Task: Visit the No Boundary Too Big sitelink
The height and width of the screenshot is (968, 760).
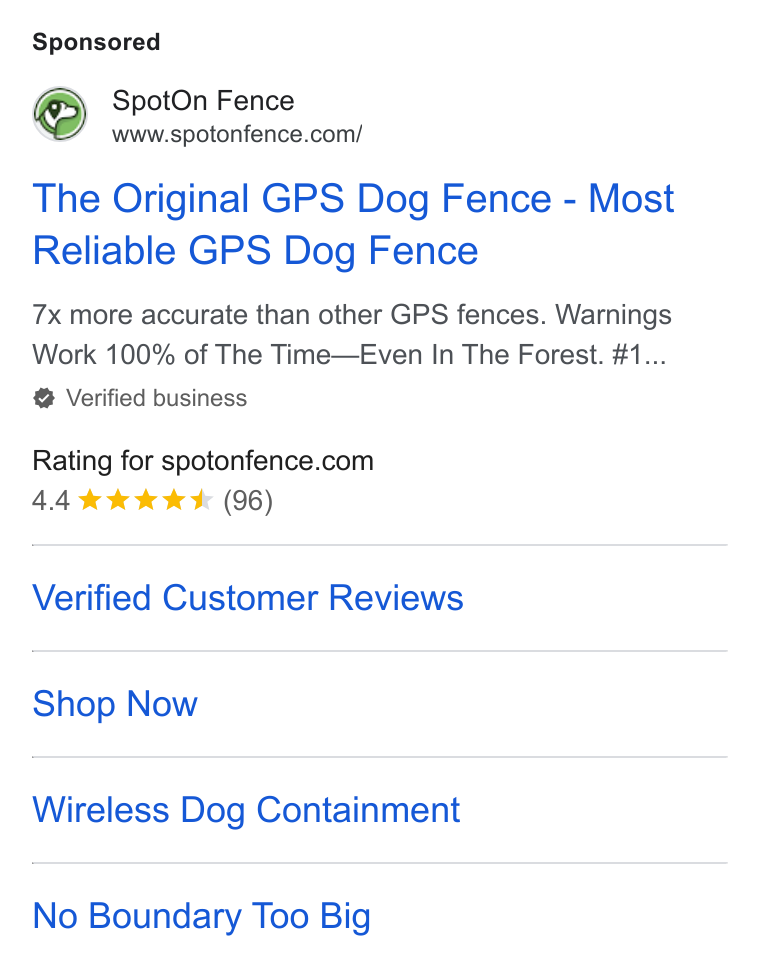Action: pyautogui.click(x=201, y=916)
